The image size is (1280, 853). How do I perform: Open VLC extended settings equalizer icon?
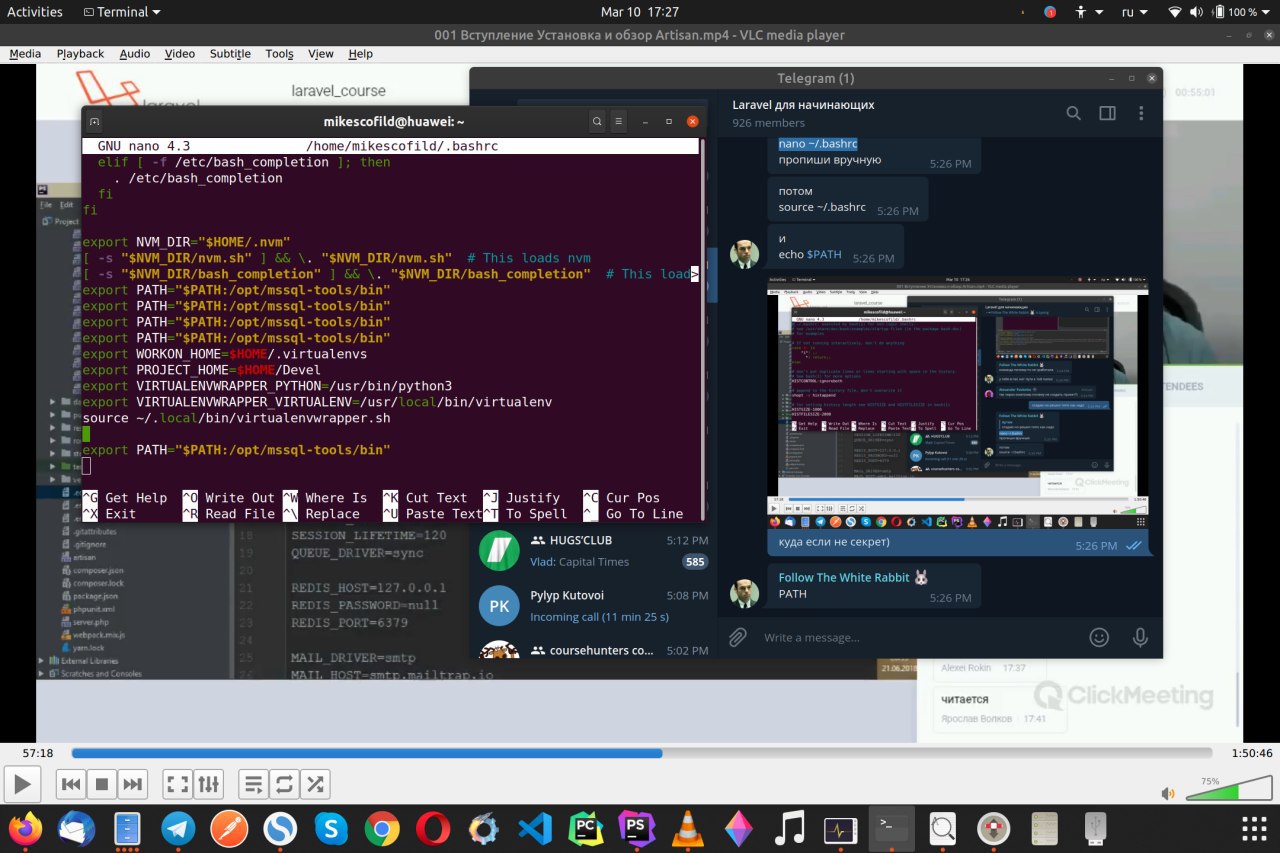[x=209, y=784]
